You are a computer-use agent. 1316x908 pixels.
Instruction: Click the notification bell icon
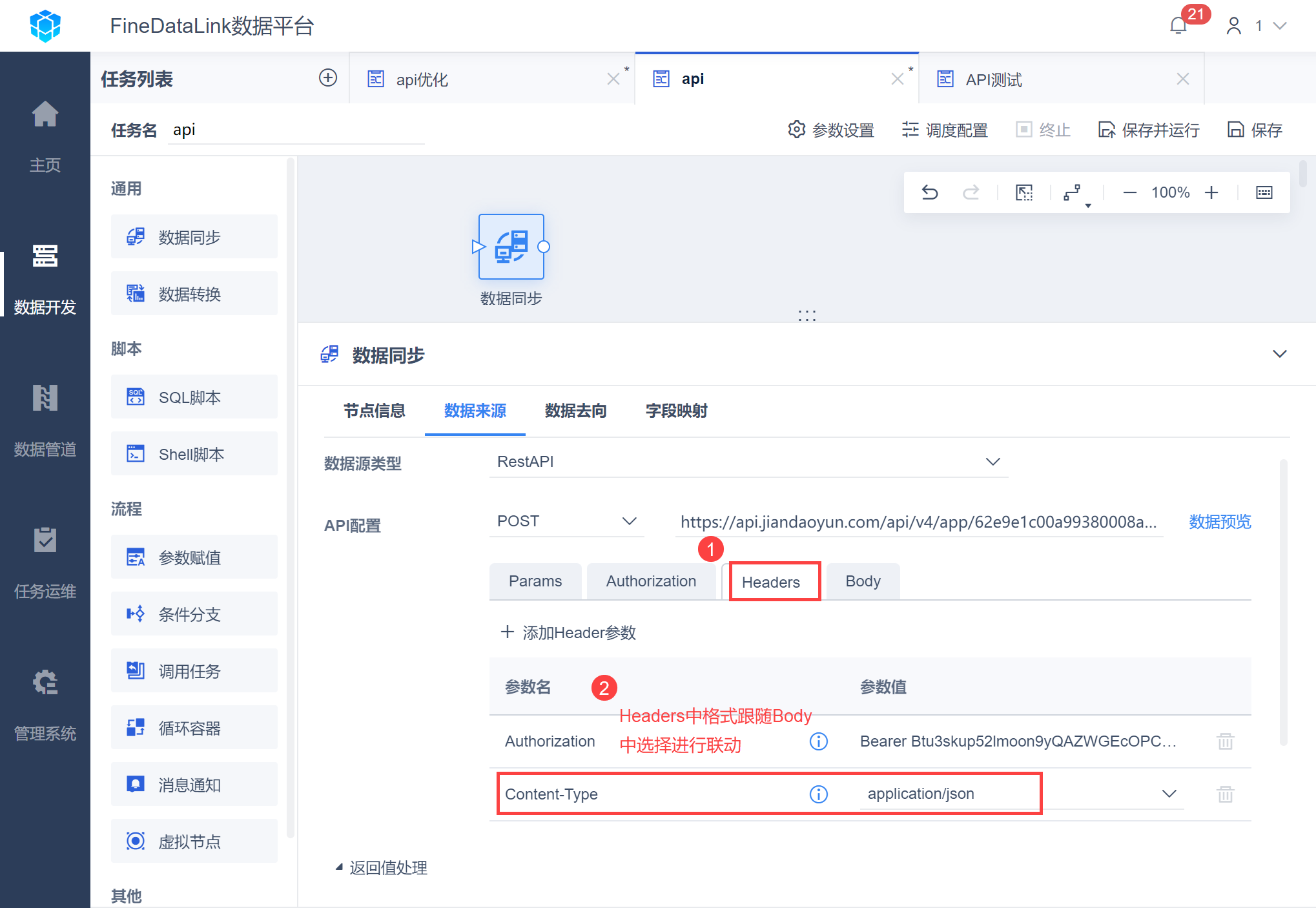tap(1178, 26)
